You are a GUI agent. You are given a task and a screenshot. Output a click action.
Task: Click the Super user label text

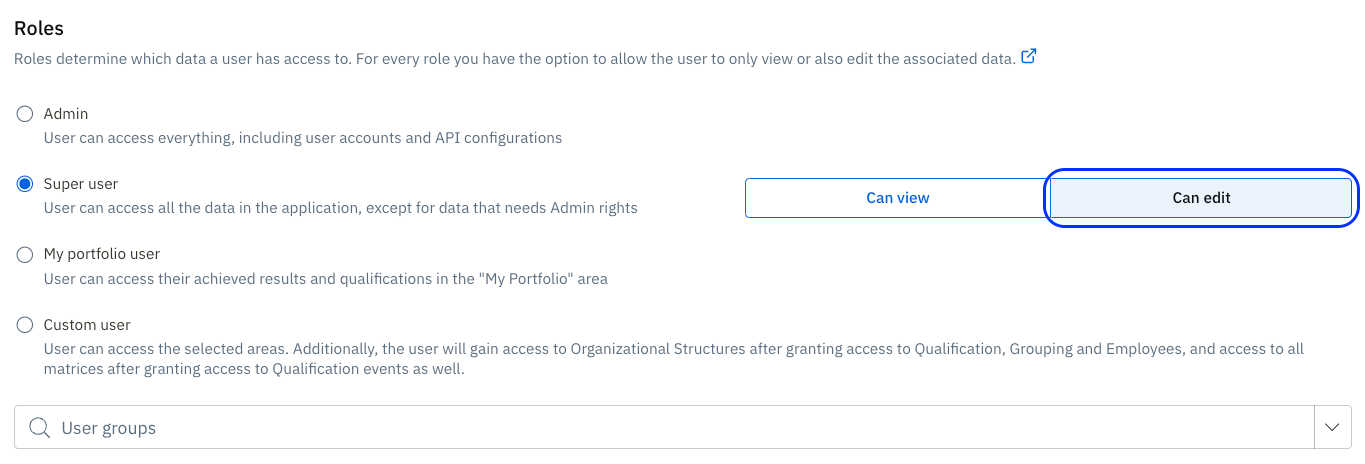click(x=81, y=184)
